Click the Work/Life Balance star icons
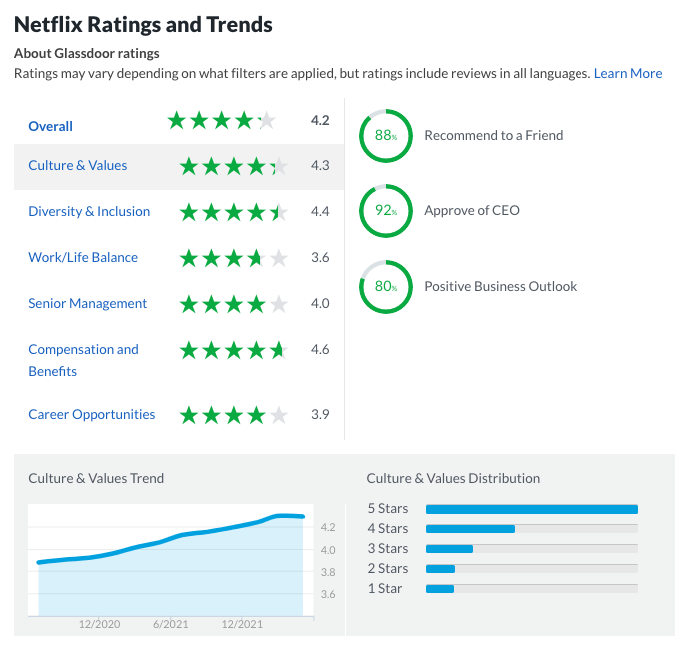The image size is (686, 647). point(234,258)
